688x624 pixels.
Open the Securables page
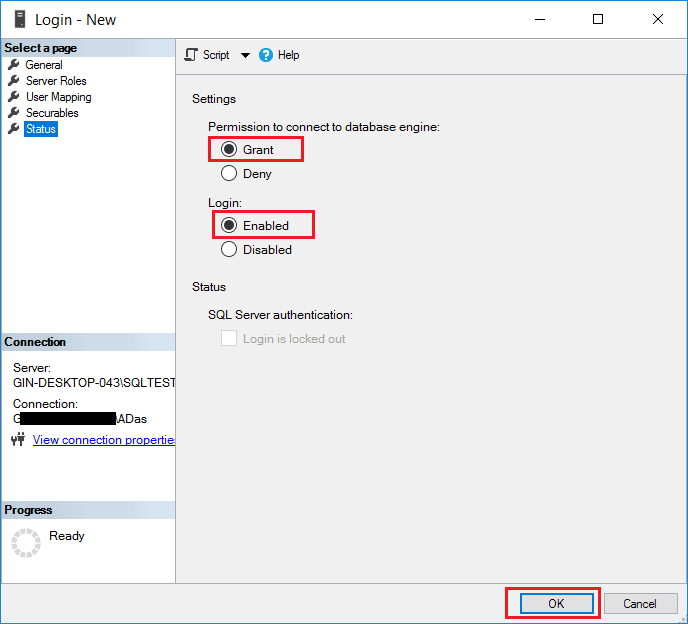pyautogui.click(x=52, y=113)
